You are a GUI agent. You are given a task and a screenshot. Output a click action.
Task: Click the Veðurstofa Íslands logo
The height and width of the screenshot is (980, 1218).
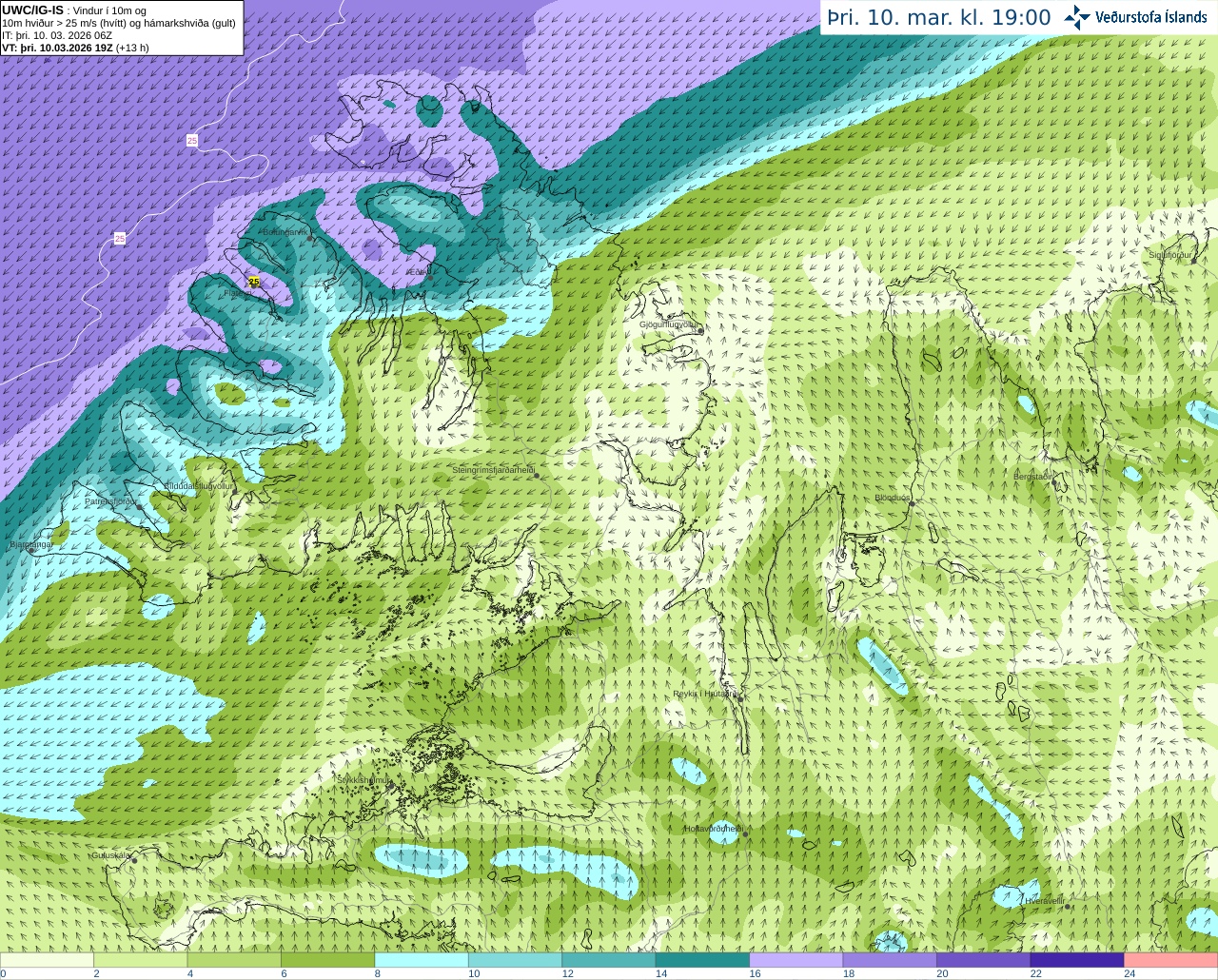(x=1135, y=17)
